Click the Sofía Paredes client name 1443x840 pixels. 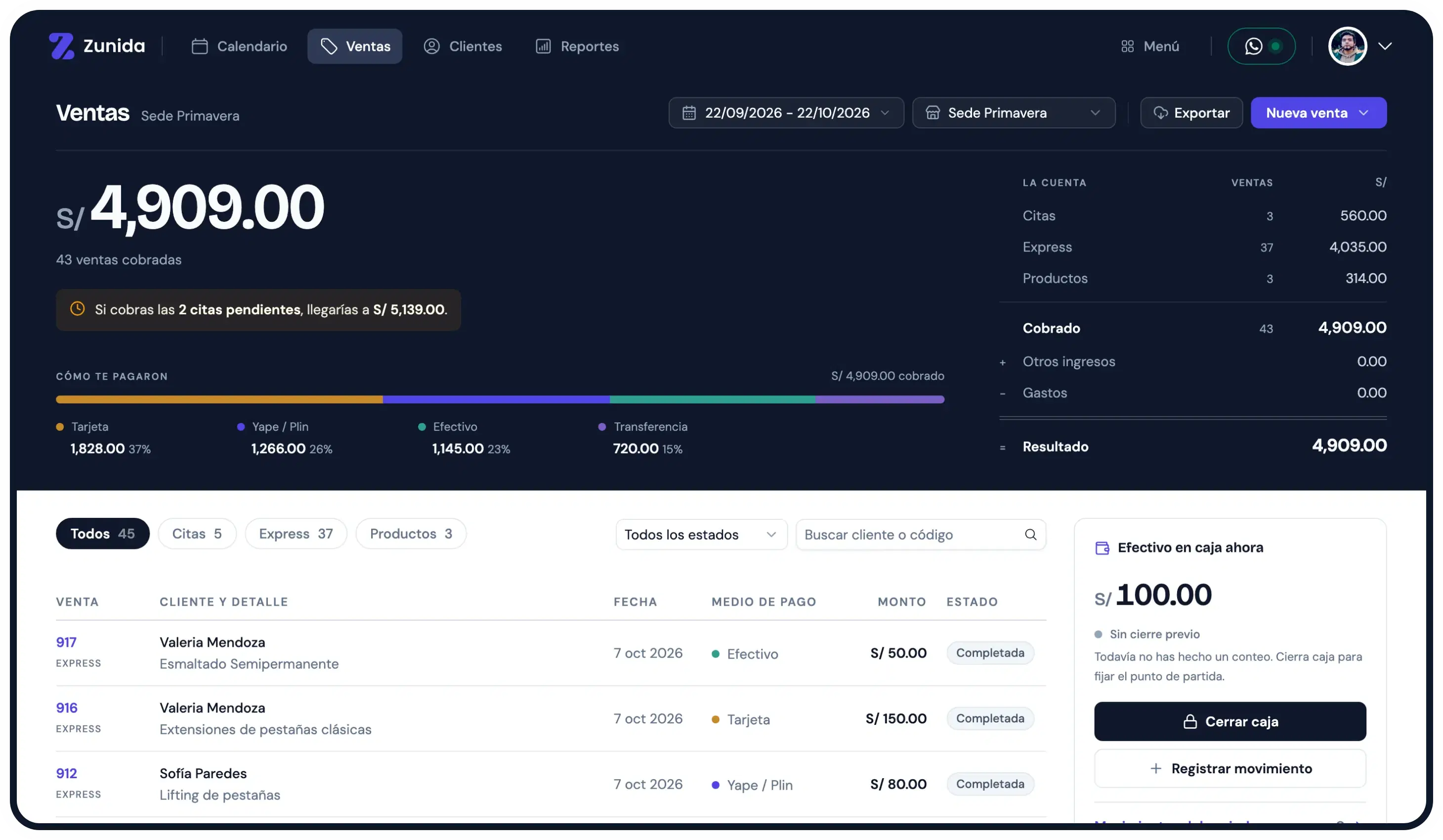click(x=203, y=773)
